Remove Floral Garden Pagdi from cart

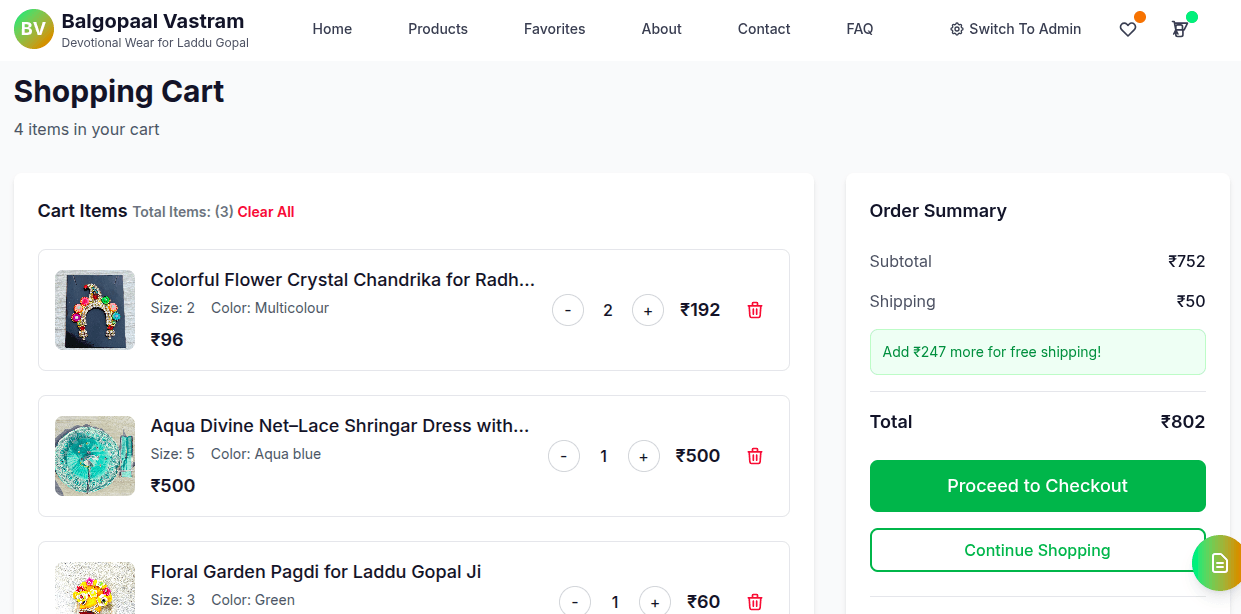tap(755, 602)
